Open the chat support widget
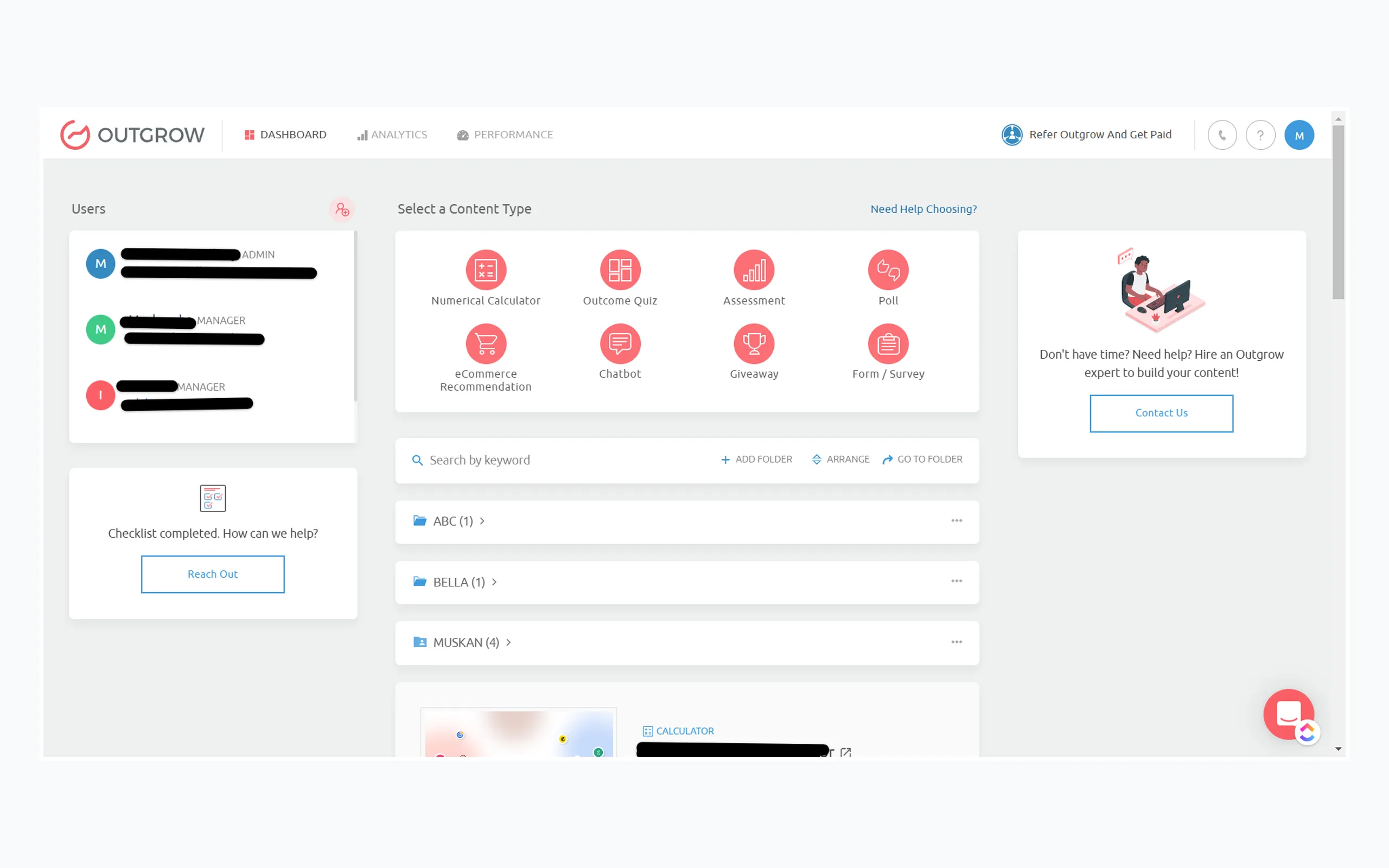The image size is (1389, 868). (1288, 713)
